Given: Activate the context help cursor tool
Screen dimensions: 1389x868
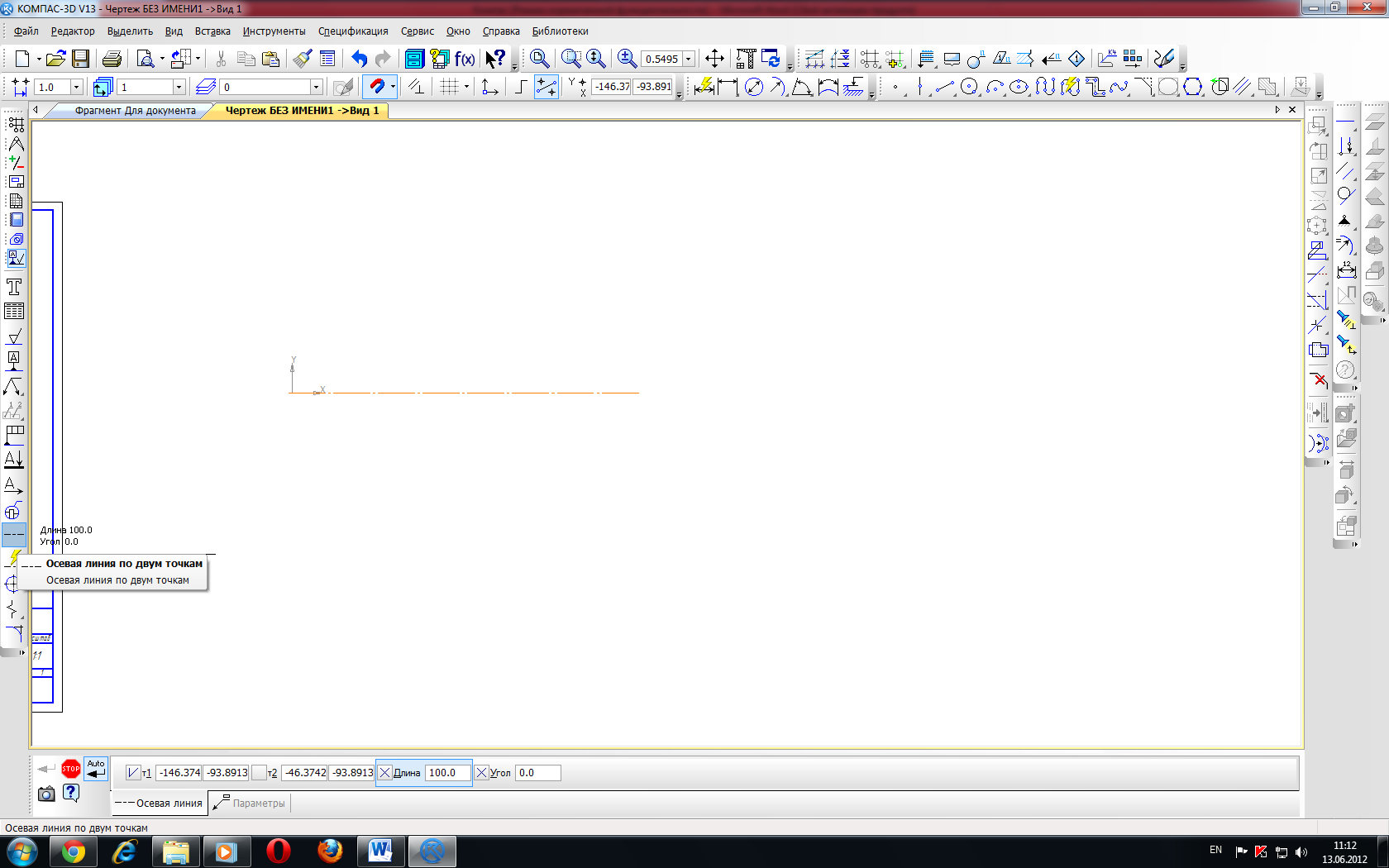Looking at the screenshot, I should (495, 59).
